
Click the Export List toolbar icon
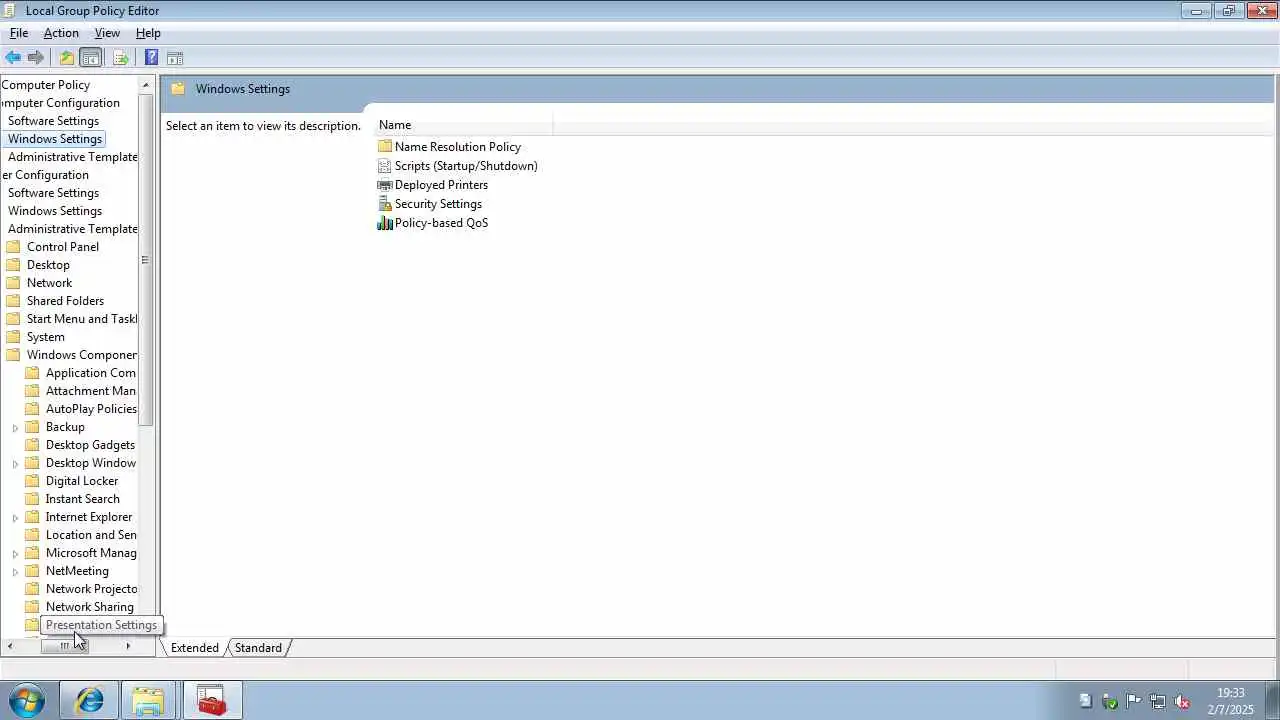click(x=121, y=57)
